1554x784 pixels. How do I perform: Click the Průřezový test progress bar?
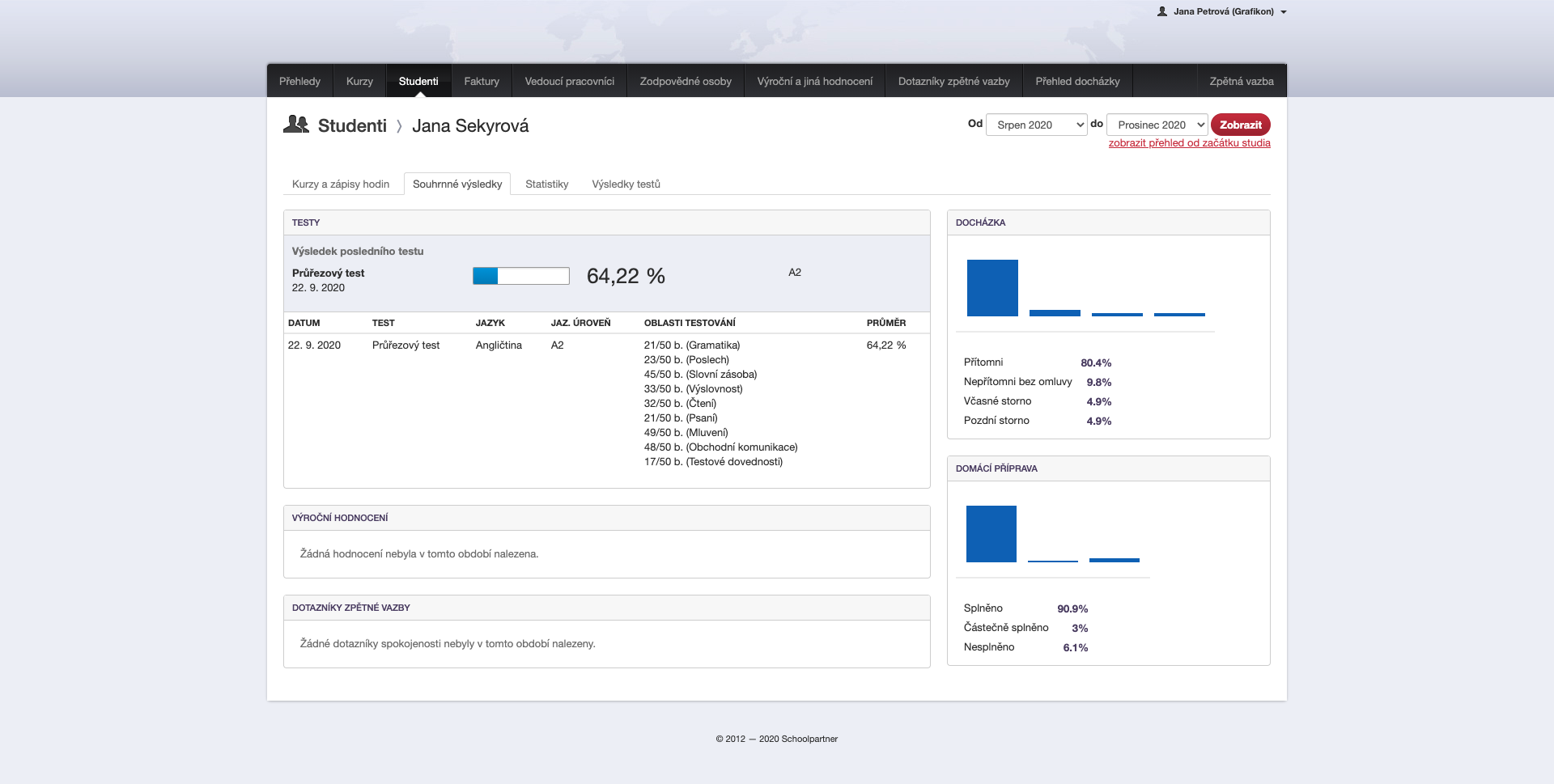click(521, 276)
